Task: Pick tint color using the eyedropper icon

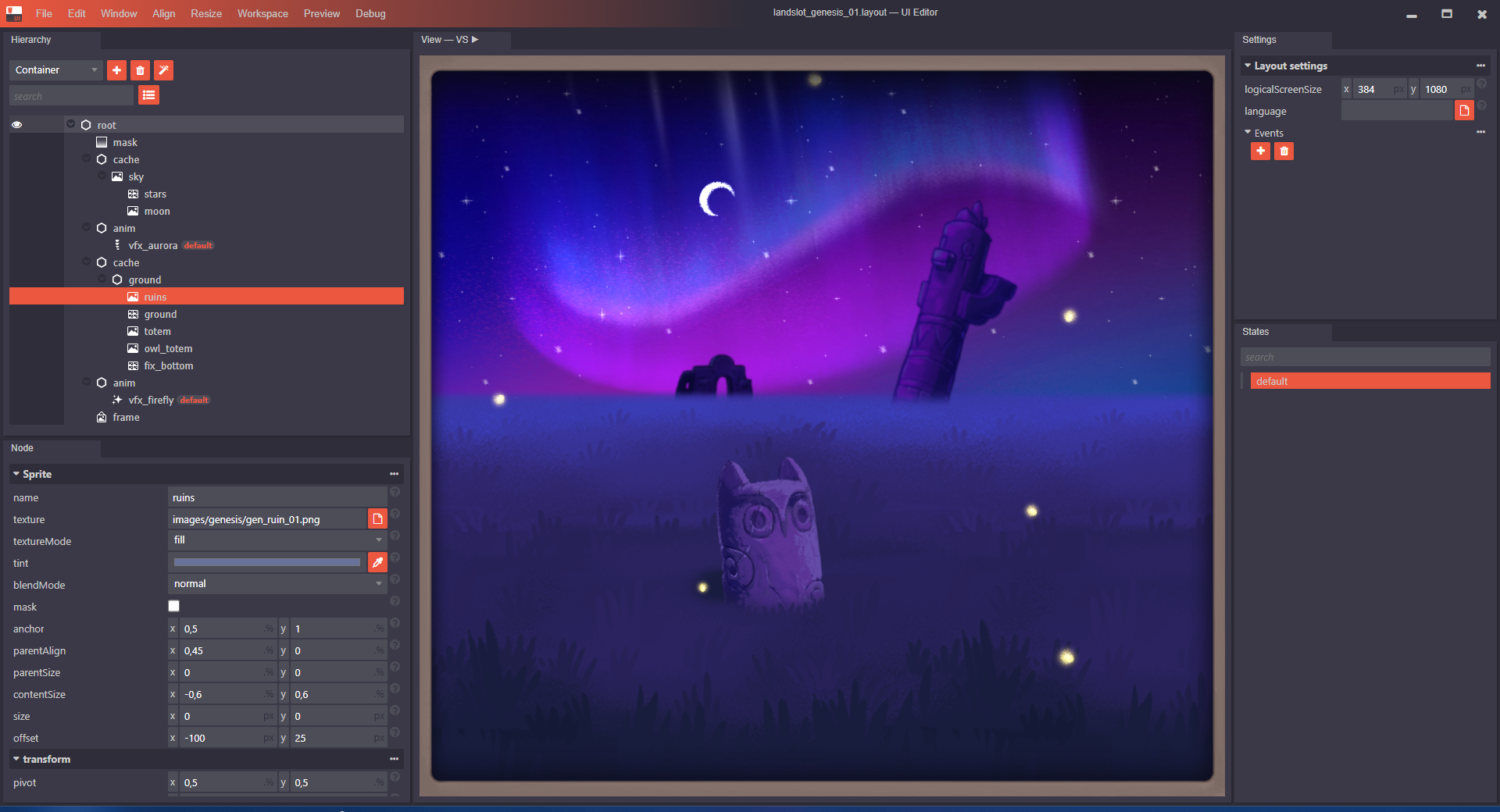Action: point(377,562)
